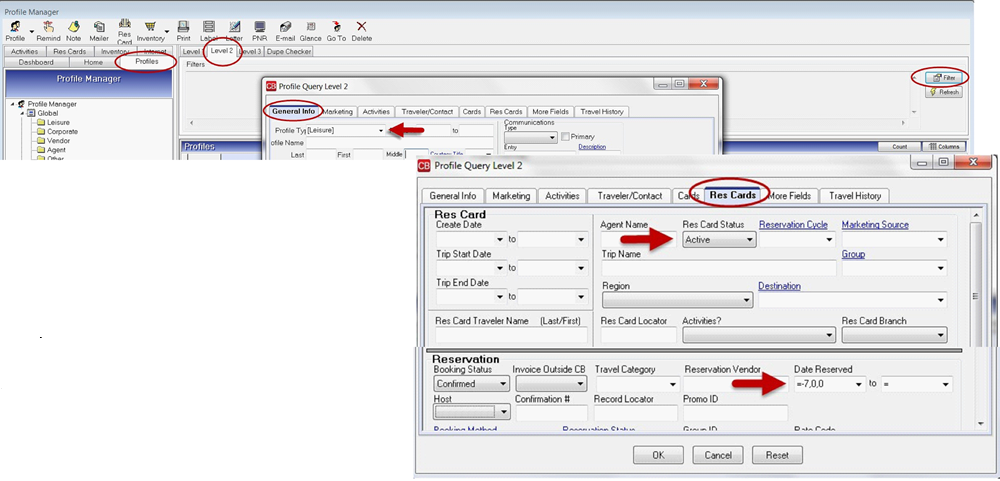Open the Res Card Status Active dropdown
The height and width of the screenshot is (481, 1000).
pyautogui.click(x=719, y=240)
